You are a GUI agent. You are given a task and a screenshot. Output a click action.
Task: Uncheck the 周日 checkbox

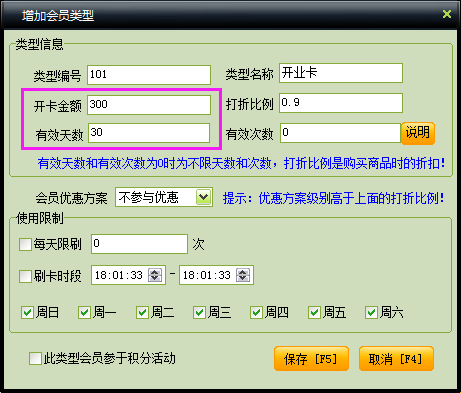27,313
